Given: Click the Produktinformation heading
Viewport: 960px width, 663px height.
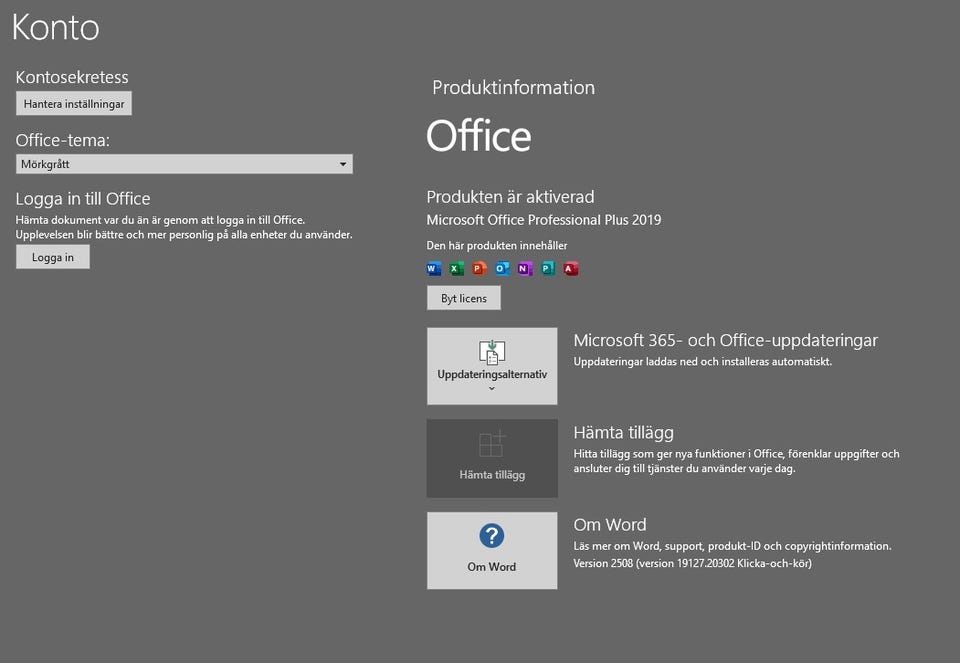Looking at the screenshot, I should 514,88.
